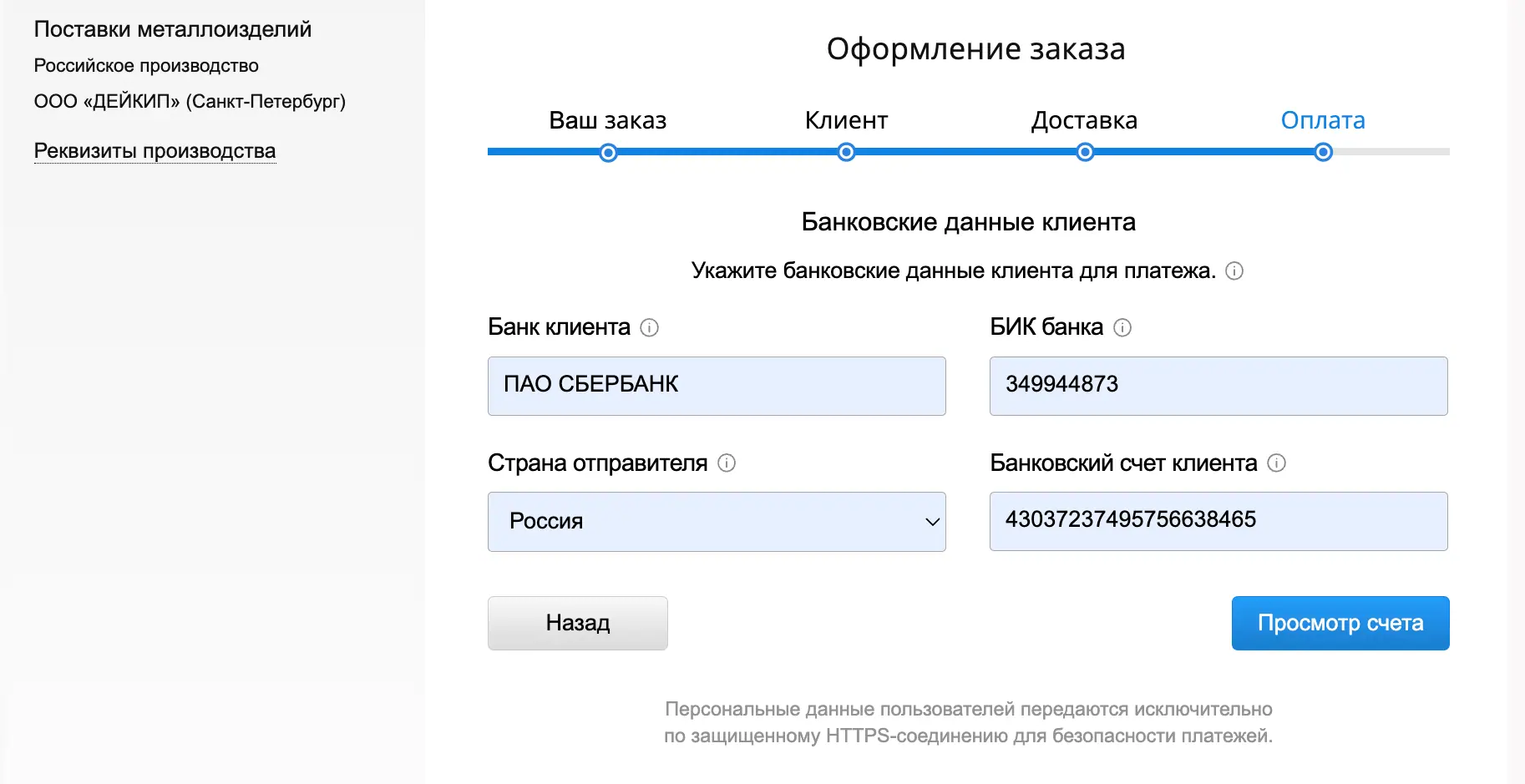Click info icon next to БИК банка

[x=1122, y=327]
